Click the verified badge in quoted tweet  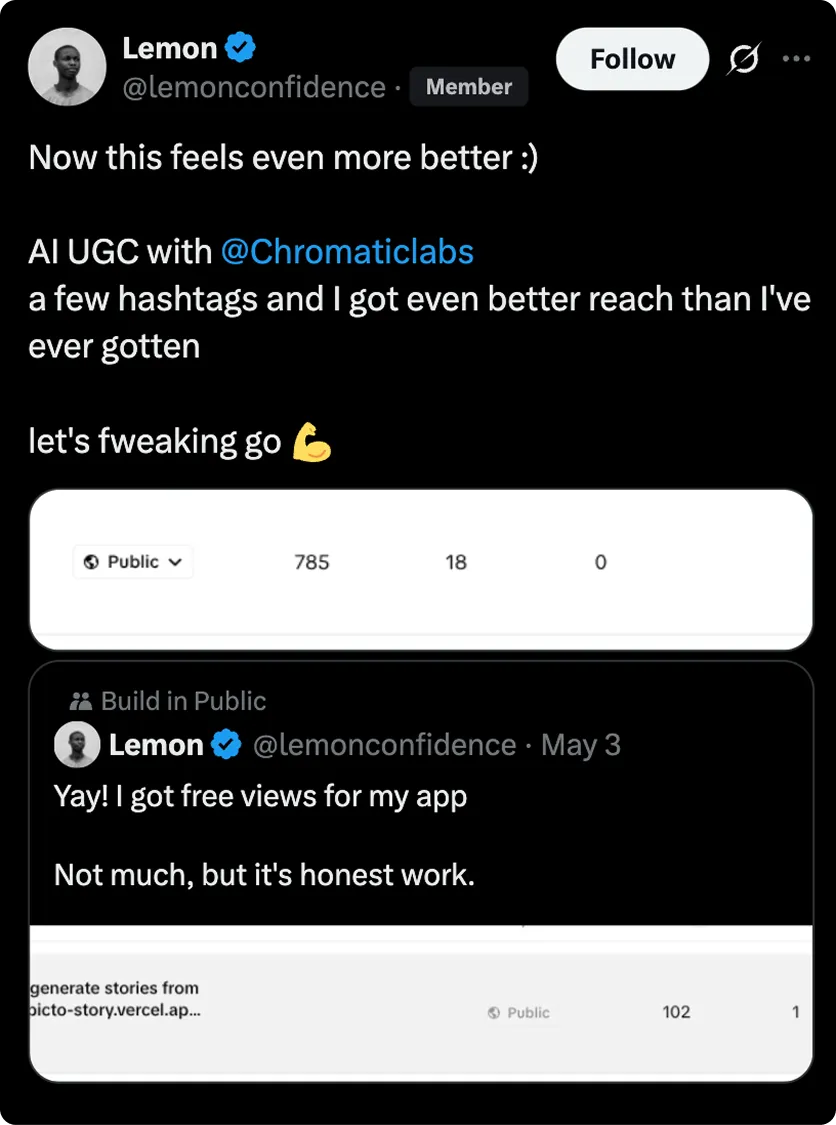[226, 745]
